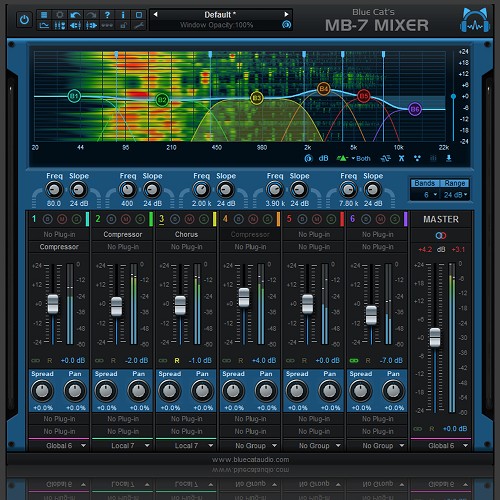Show the about info icon
The width and height of the screenshot is (500, 500).
click(123, 15)
